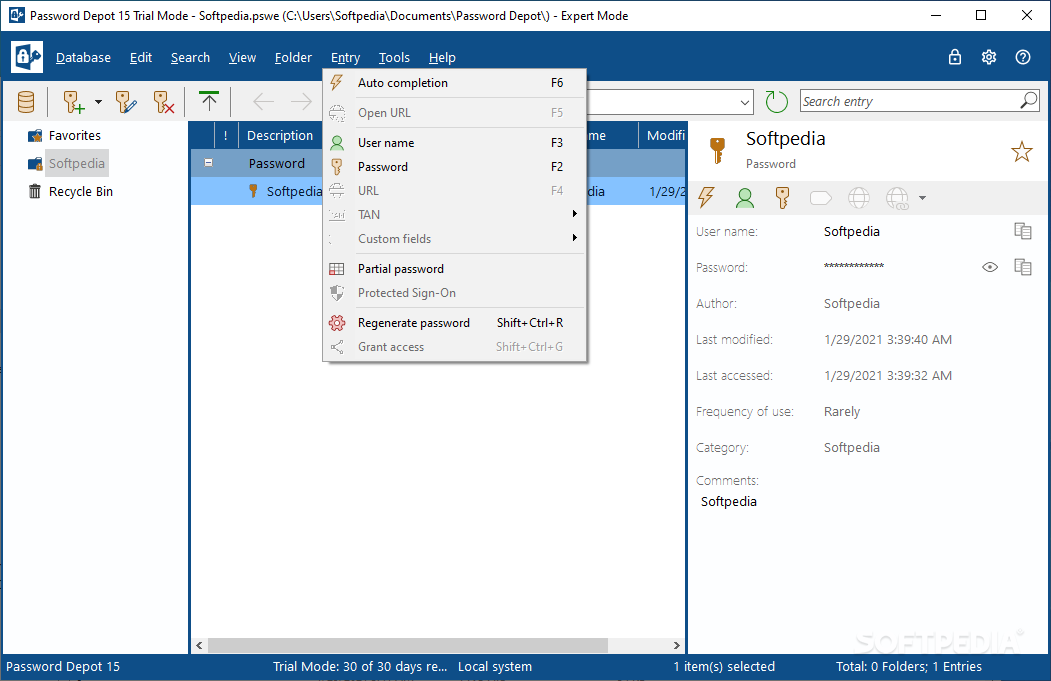This screenshot has width=1051, height=681.
Task: Click the green move-to-top arrow icon
Action: pyautogui.click(x=209, y=101)
